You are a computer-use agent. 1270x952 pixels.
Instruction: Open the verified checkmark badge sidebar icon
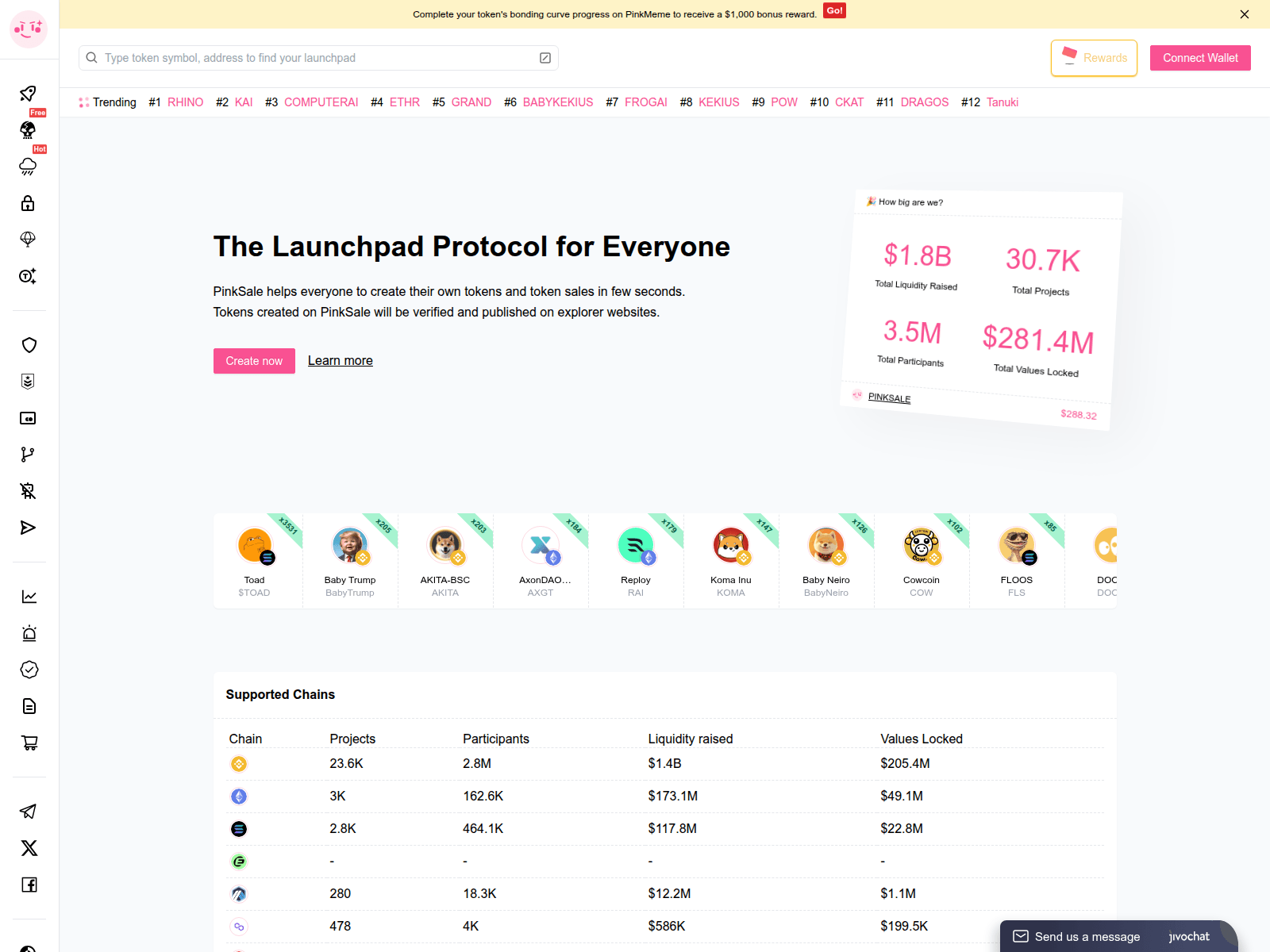click(x=29, y=670)
